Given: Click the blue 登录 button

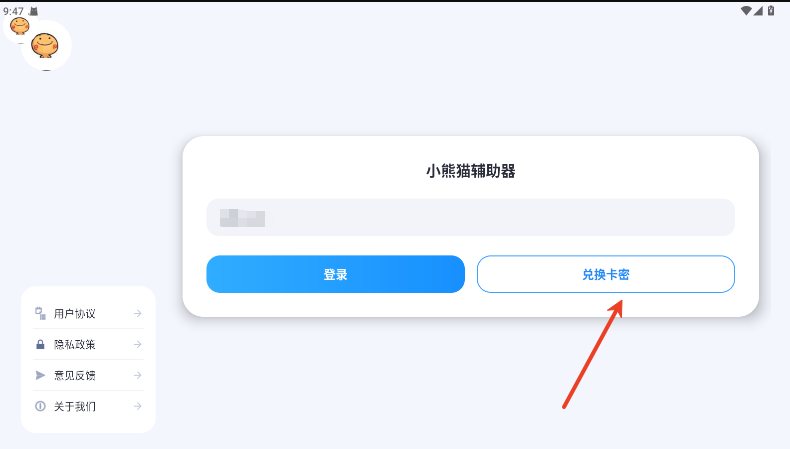Looking at the screenshot, I should click(x=336, y=274).
